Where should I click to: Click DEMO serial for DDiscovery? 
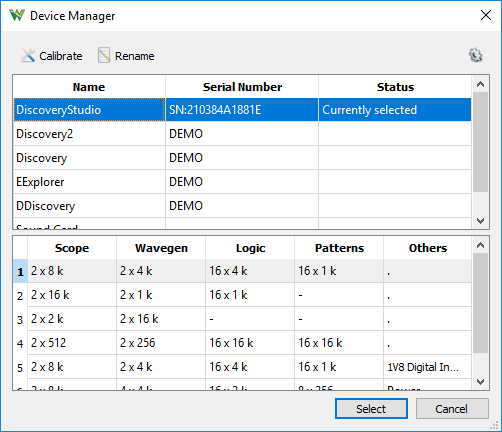pyautogui.click(x=242, y=206)
